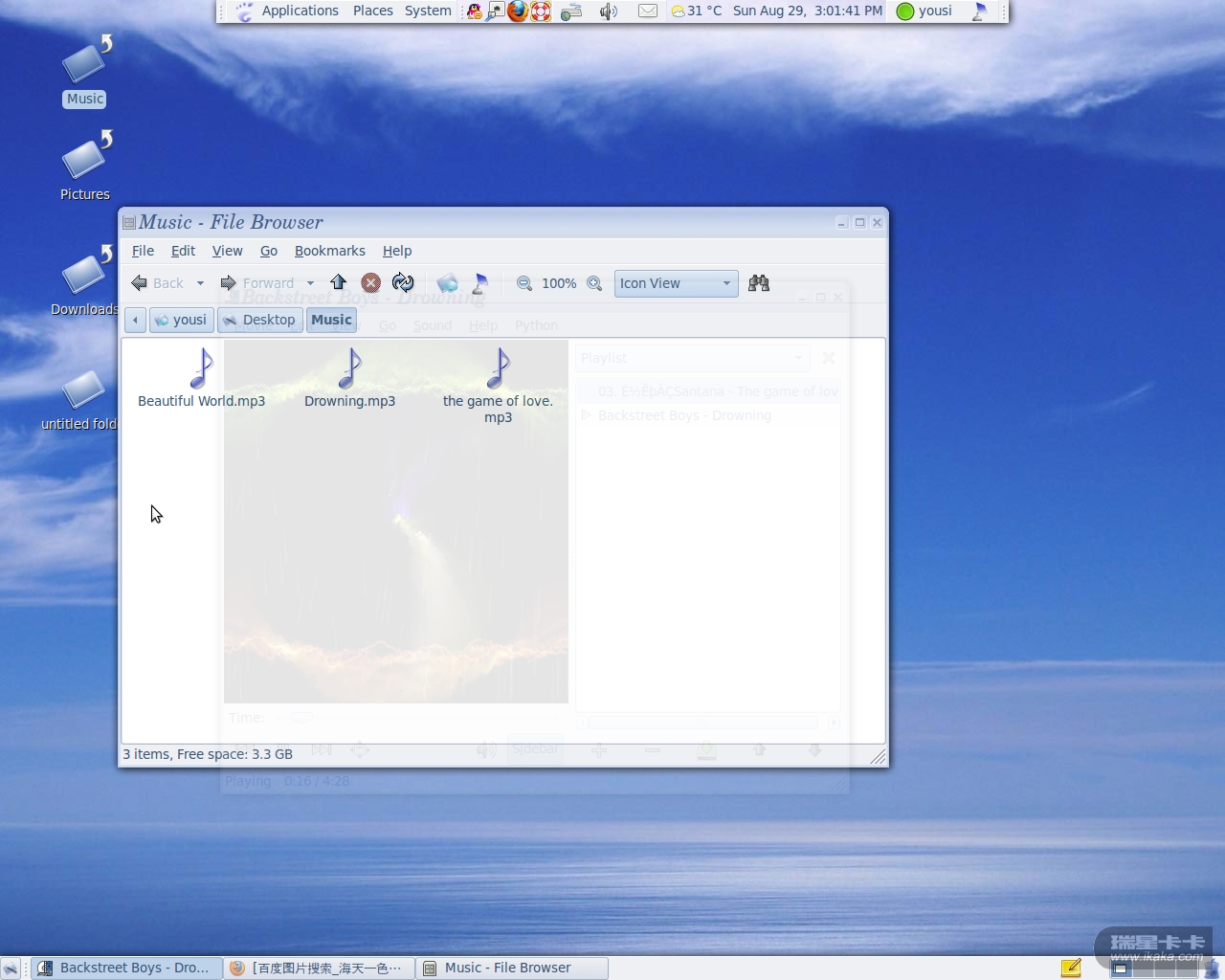The image size is (1225, 980).
Task: Launch Firefox from the top panel
Action: click(x=518, y=11)
